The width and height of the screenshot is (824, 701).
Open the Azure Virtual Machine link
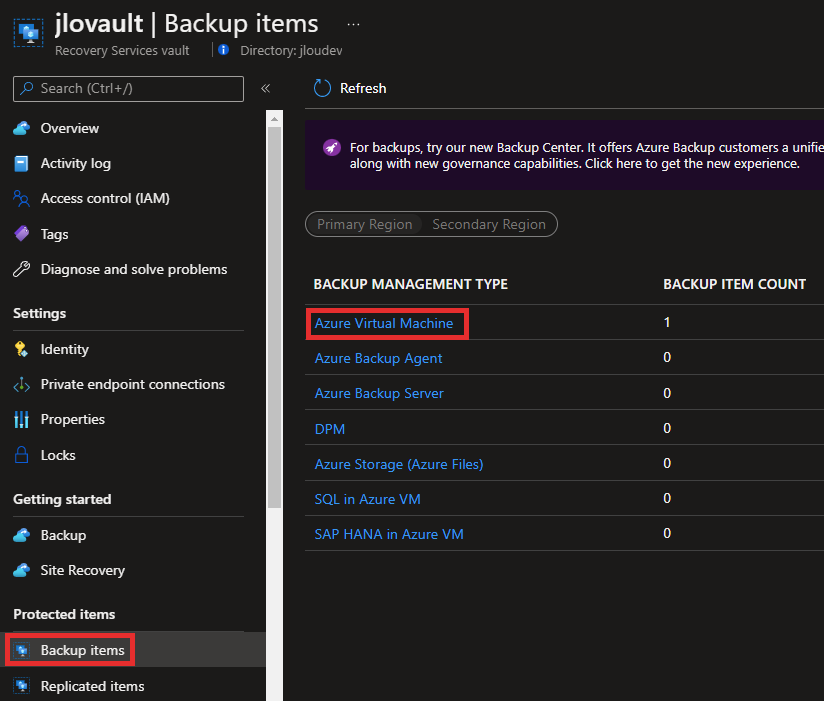pos(384,323)
